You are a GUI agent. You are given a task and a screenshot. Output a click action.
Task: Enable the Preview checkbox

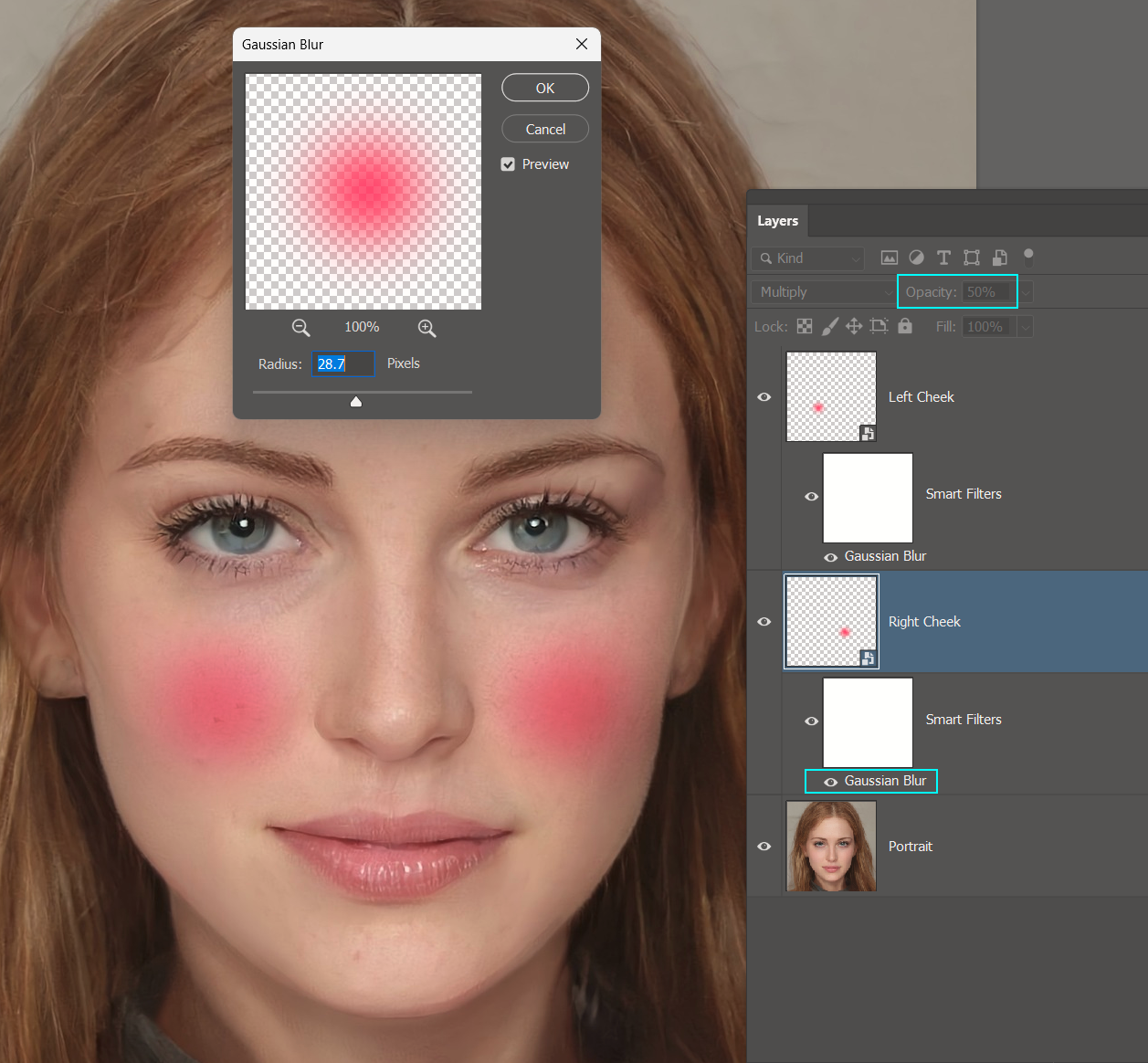pos(508,164)
